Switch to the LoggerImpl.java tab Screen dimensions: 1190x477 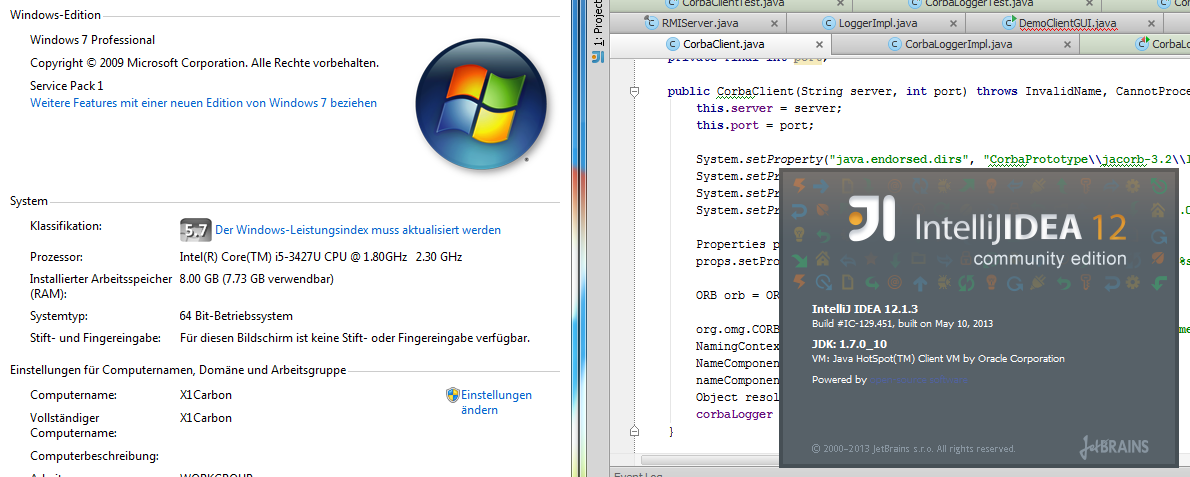pos(876,23)
